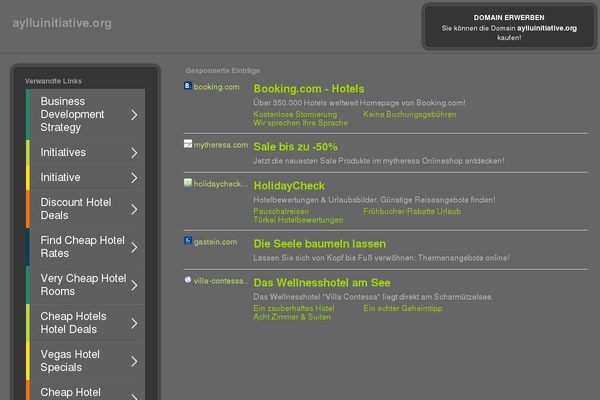Click the gastein.com favicon icon
Viewport: 600px width, 400px height.
[x=188, y=240]
